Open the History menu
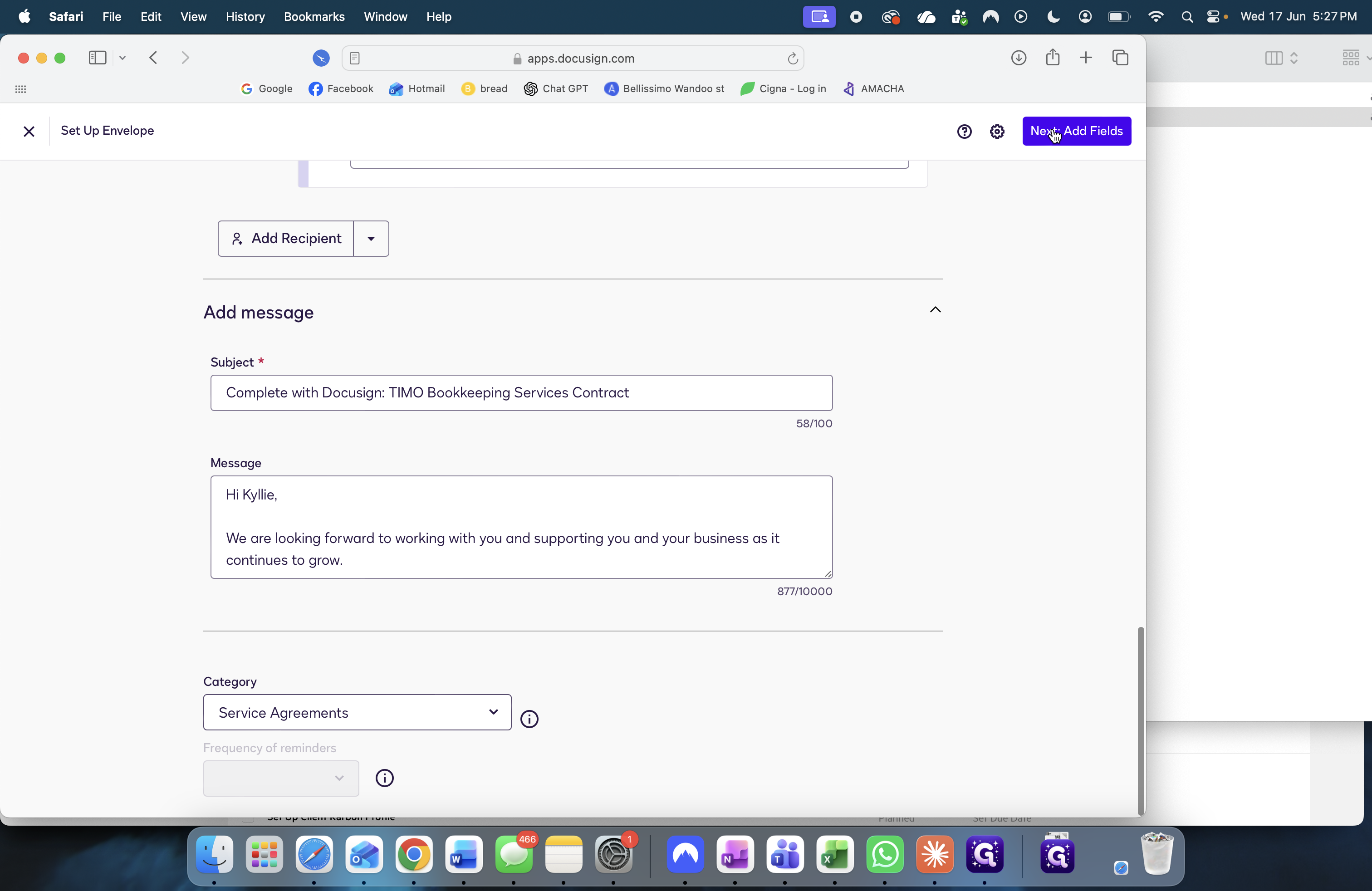This screenshot has width=1372, height=891. coord(245,17)
